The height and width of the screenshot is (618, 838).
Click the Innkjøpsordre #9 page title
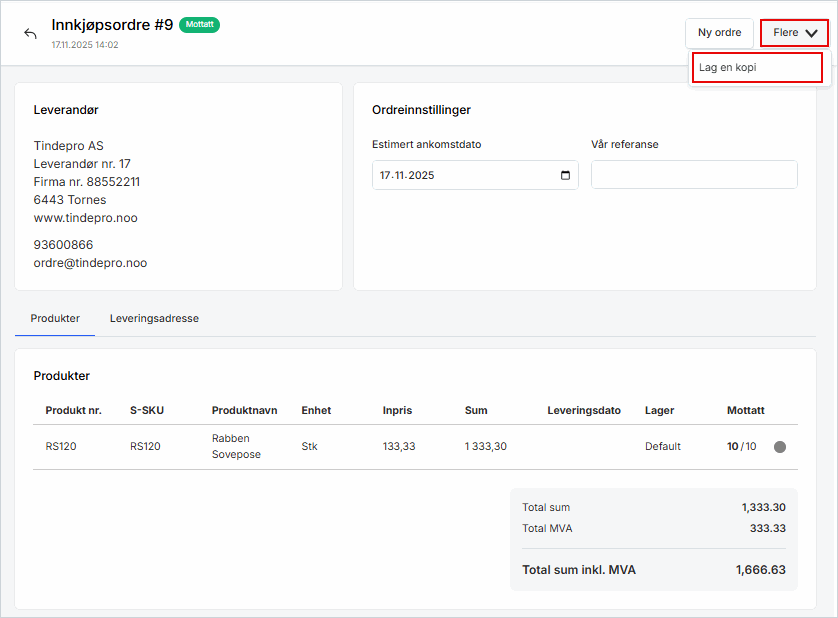coord(112,25)
